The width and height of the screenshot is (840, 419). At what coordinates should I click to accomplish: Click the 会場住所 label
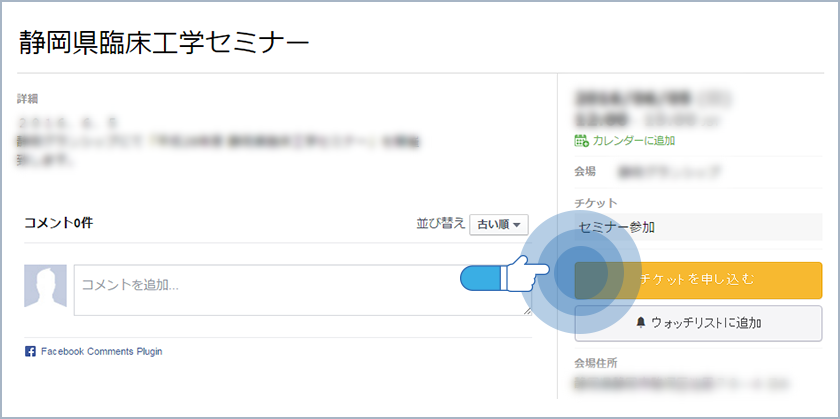(x=596, y=363)
